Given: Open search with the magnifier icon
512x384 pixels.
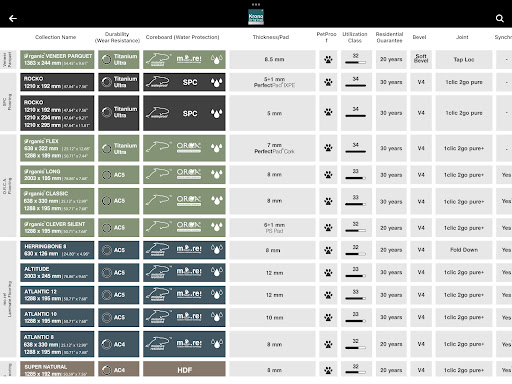Looking at the screenshot, I should pos(499,18).
